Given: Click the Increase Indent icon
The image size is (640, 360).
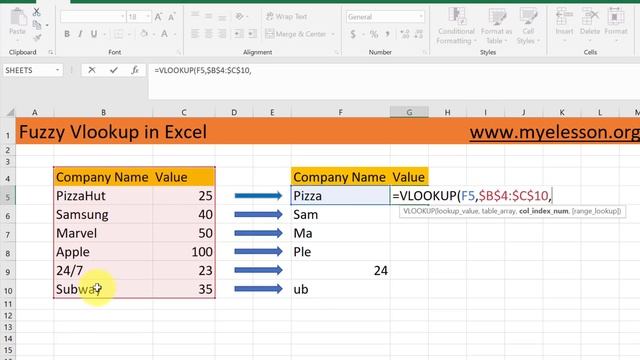Looking at the screenshot, I should (x=252, y=34).
